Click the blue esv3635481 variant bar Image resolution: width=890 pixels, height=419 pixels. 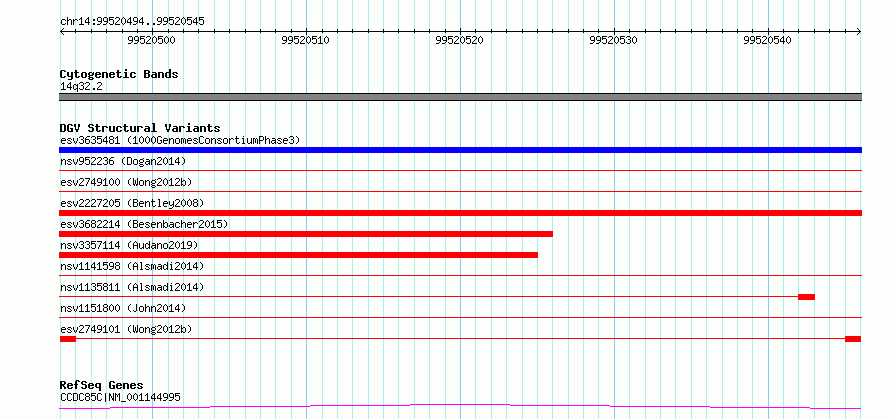460,150
